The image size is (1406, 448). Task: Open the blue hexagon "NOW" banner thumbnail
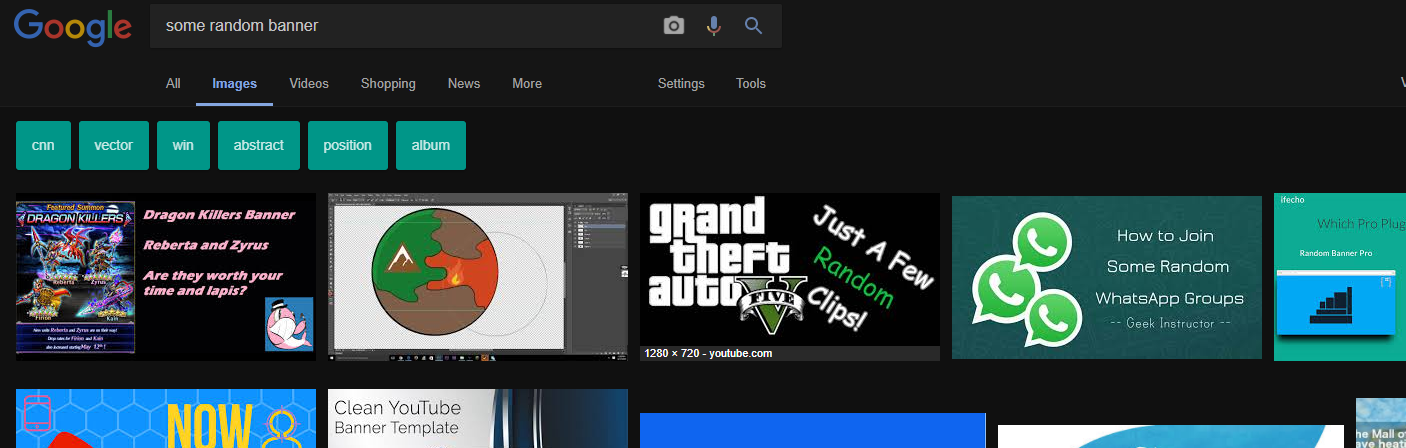pyautogui.click(x=166, y=419)
